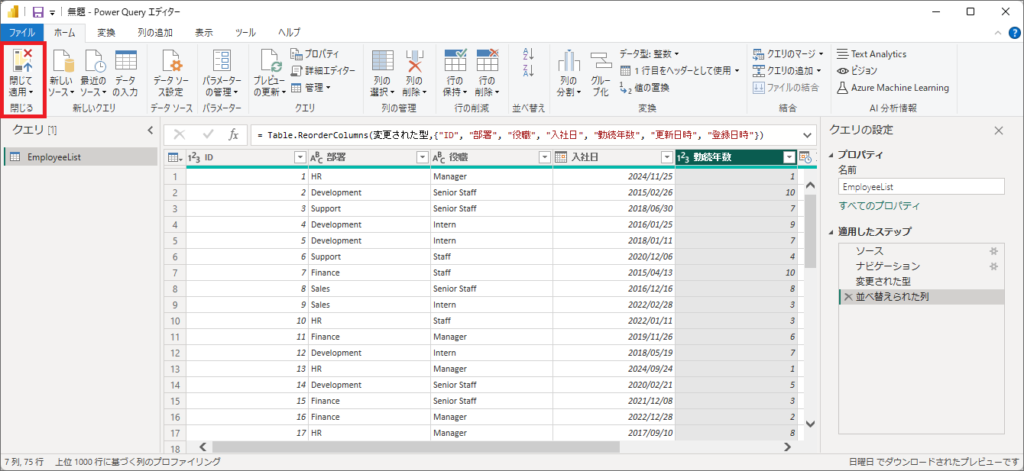Expand the formula bar chevron
The width and height of the screenshot is (1024, 471).
click(807, 135)
